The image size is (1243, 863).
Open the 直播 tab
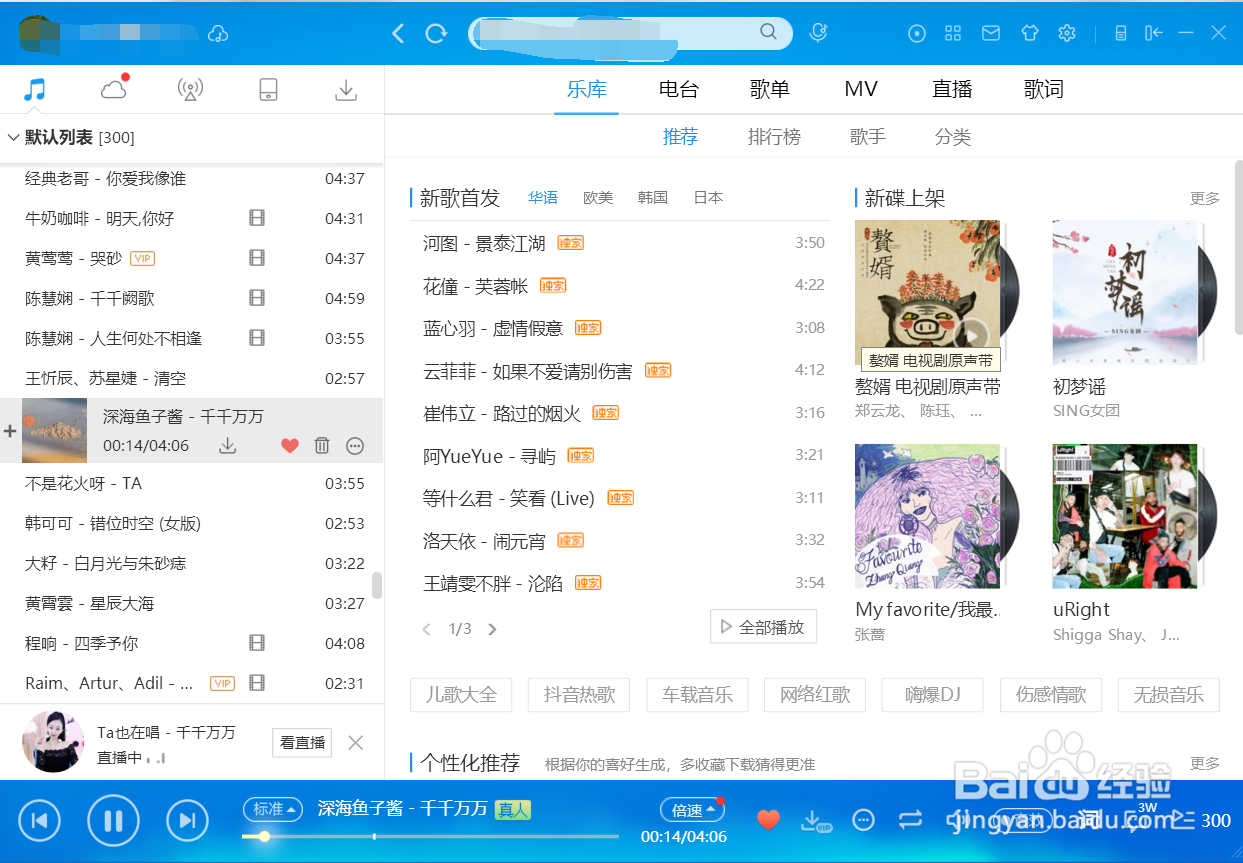tap(952, 89)
